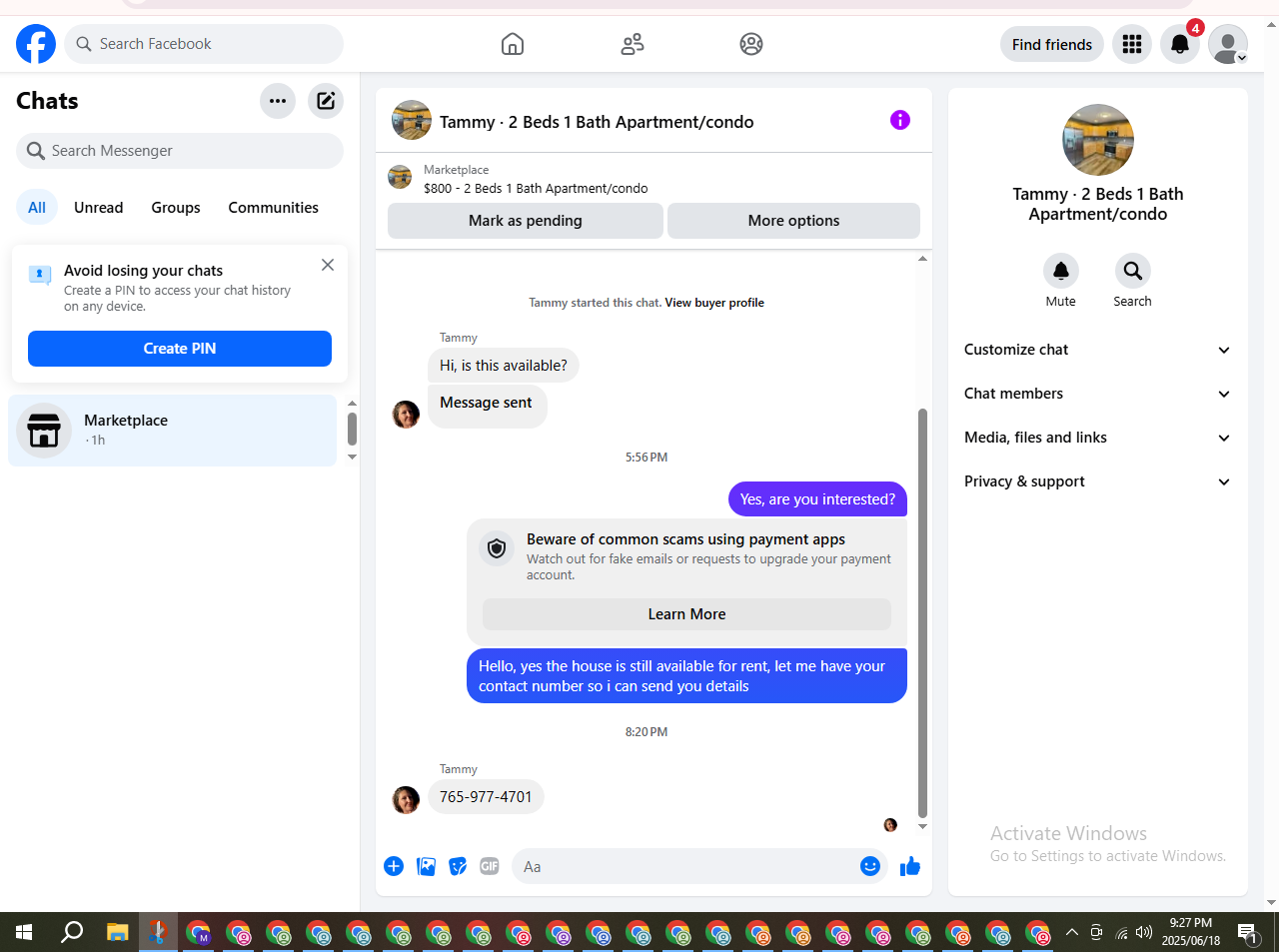The height and width of the screenshot is (952, 1279).
Task: Open the GIF picker
Action: [x=490, y=866]
